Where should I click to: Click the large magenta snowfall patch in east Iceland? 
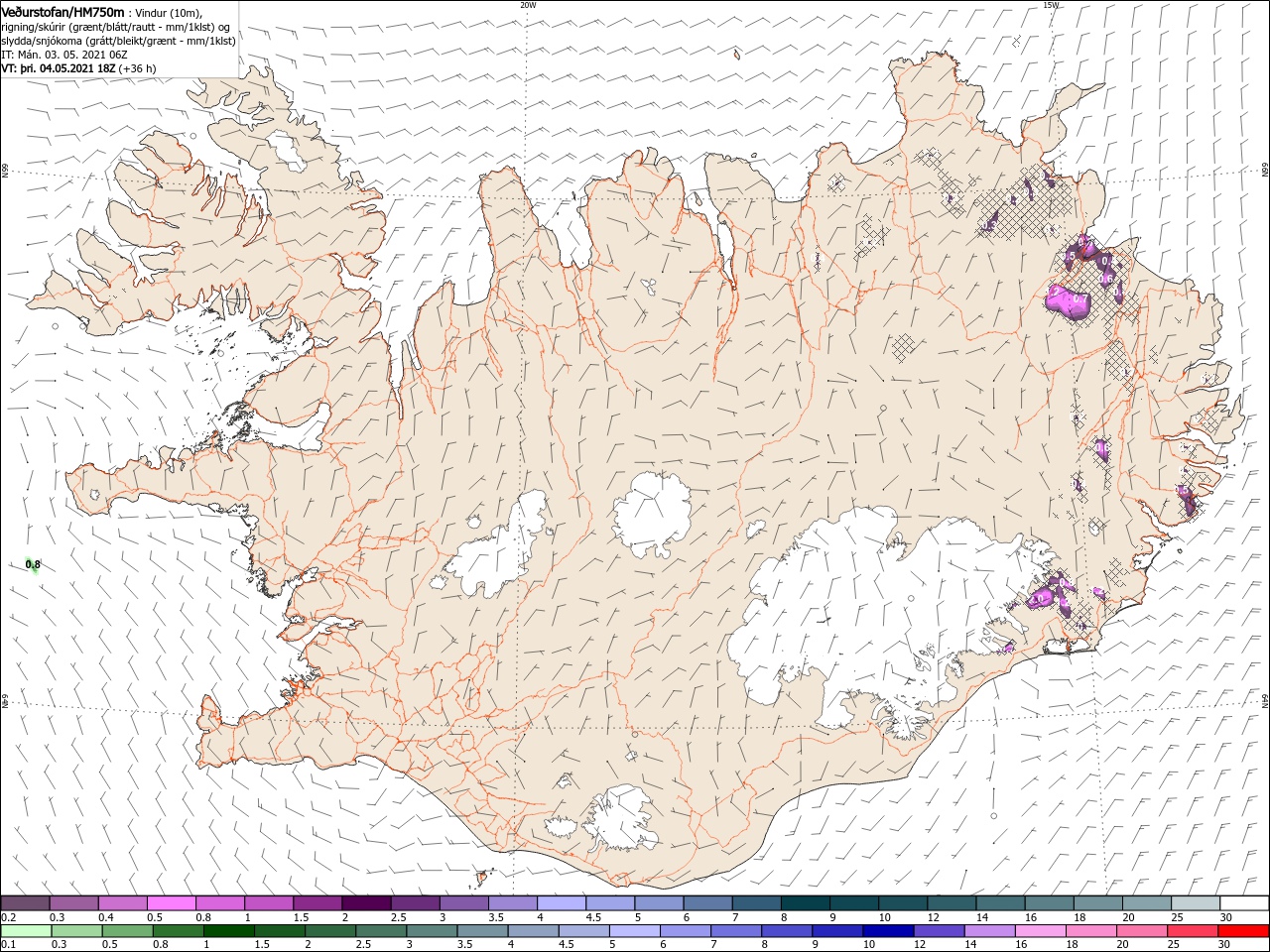(1070, 300)
